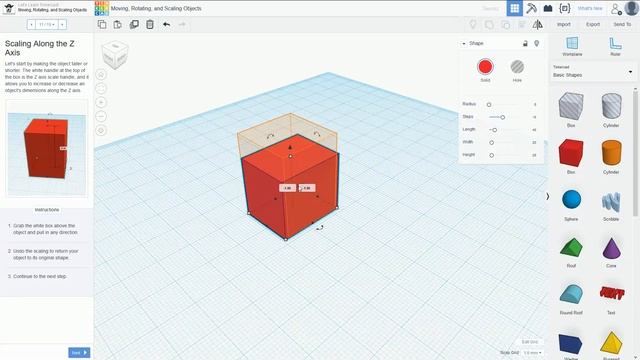Zoom out with the minus button
This screenshot has width=640, height=360.
click(101, 116)
